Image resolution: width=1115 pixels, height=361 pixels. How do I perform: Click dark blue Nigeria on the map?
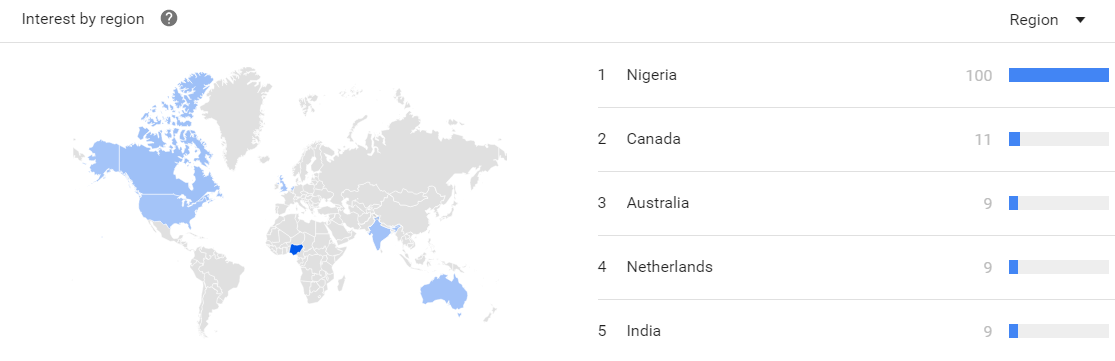(x=297, y=249)
